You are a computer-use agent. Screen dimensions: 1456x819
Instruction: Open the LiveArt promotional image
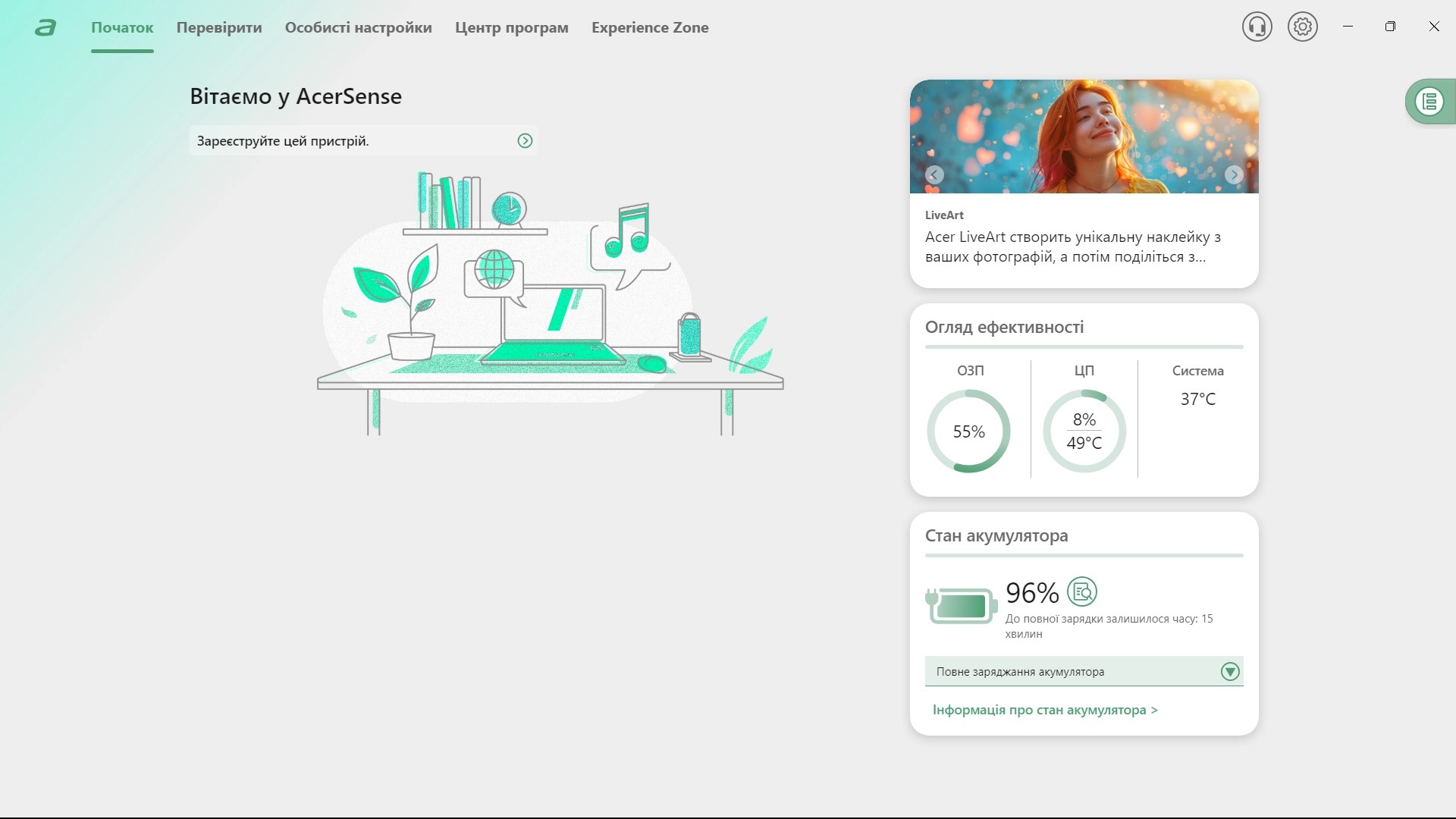pyautogui.click(x=1084, y=136)
